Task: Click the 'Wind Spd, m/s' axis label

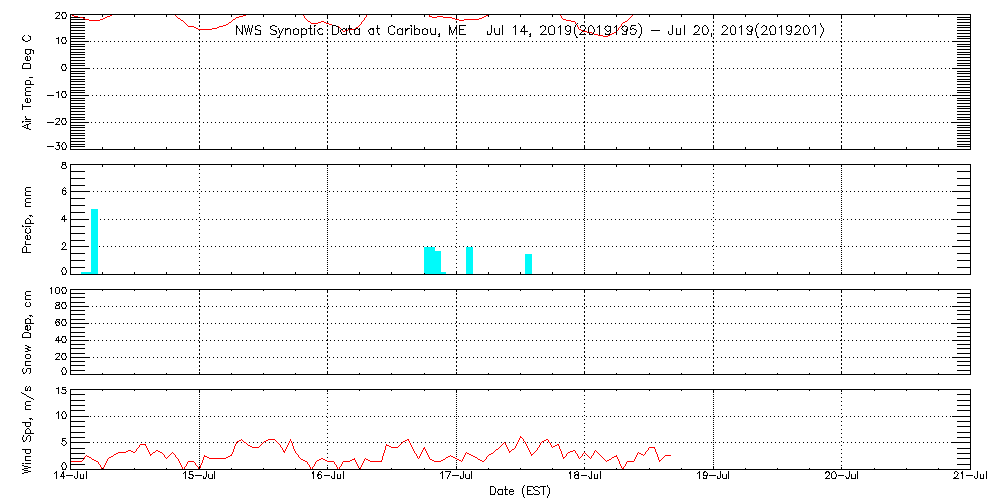Action: click(x=28, y=428)
